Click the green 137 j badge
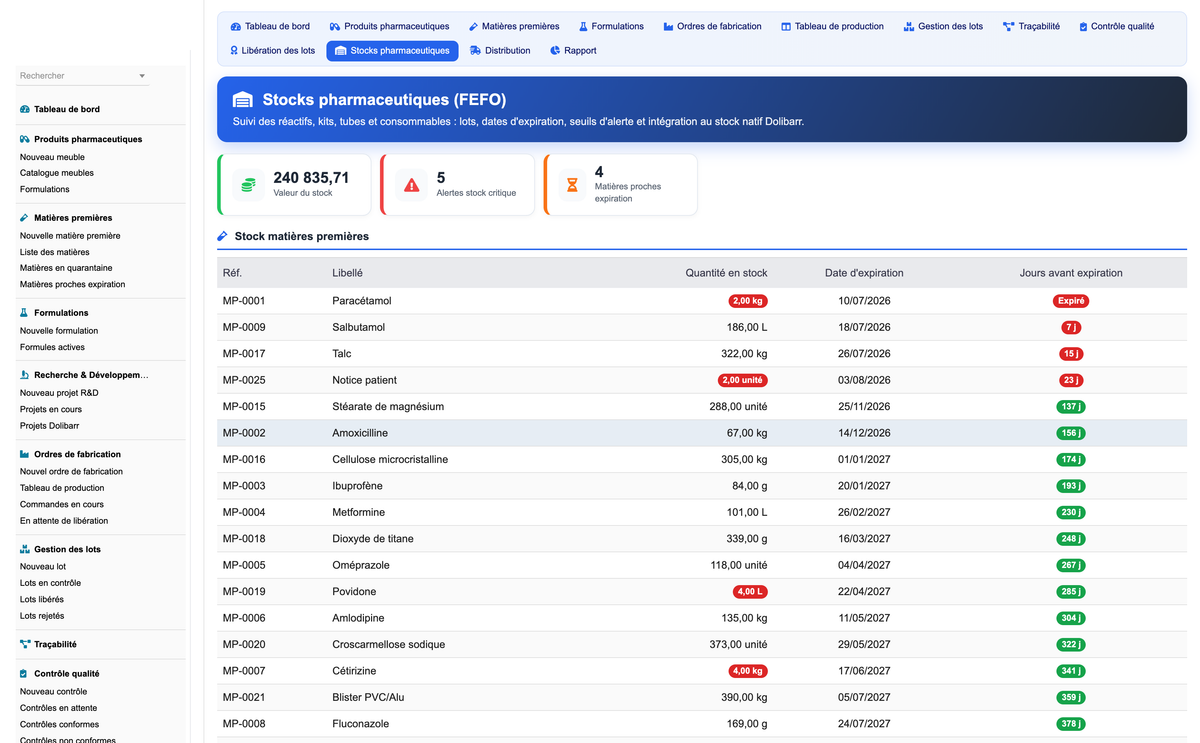Screen dimensions: 1200x743 tap(1071, 407)
